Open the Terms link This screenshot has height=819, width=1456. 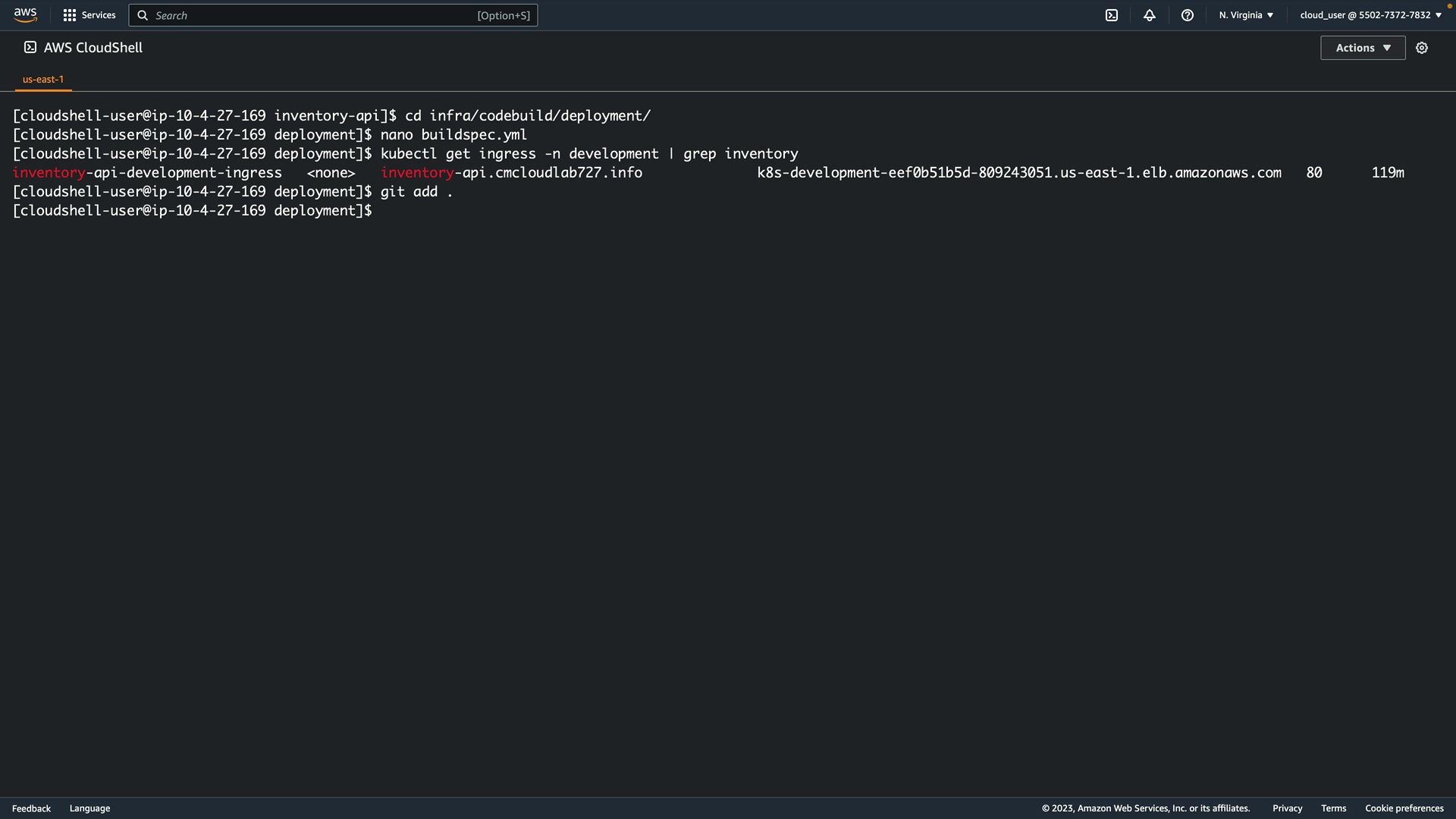(1333, 808)
